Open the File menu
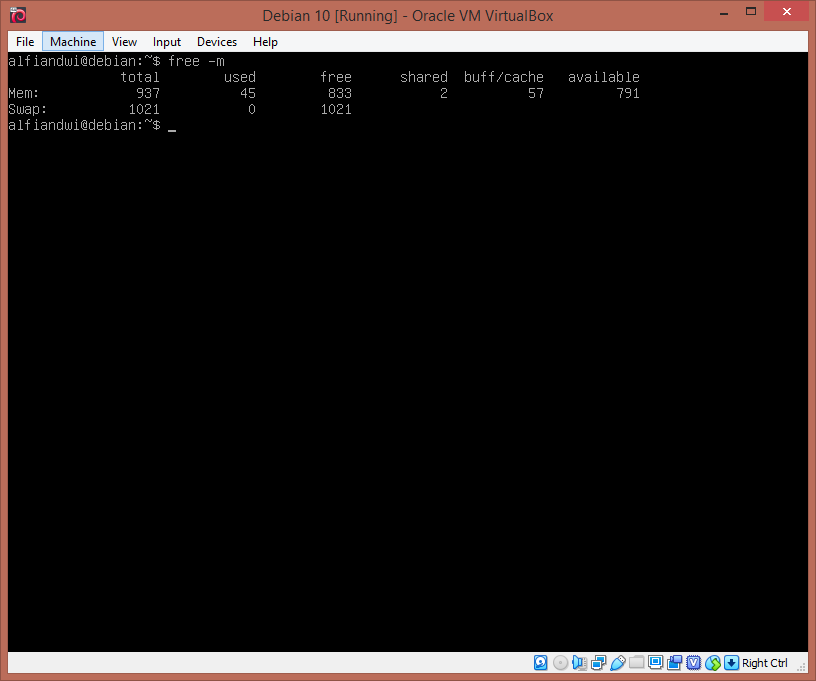This screenshot has width=816, height=681. click(x=25, y=42)
